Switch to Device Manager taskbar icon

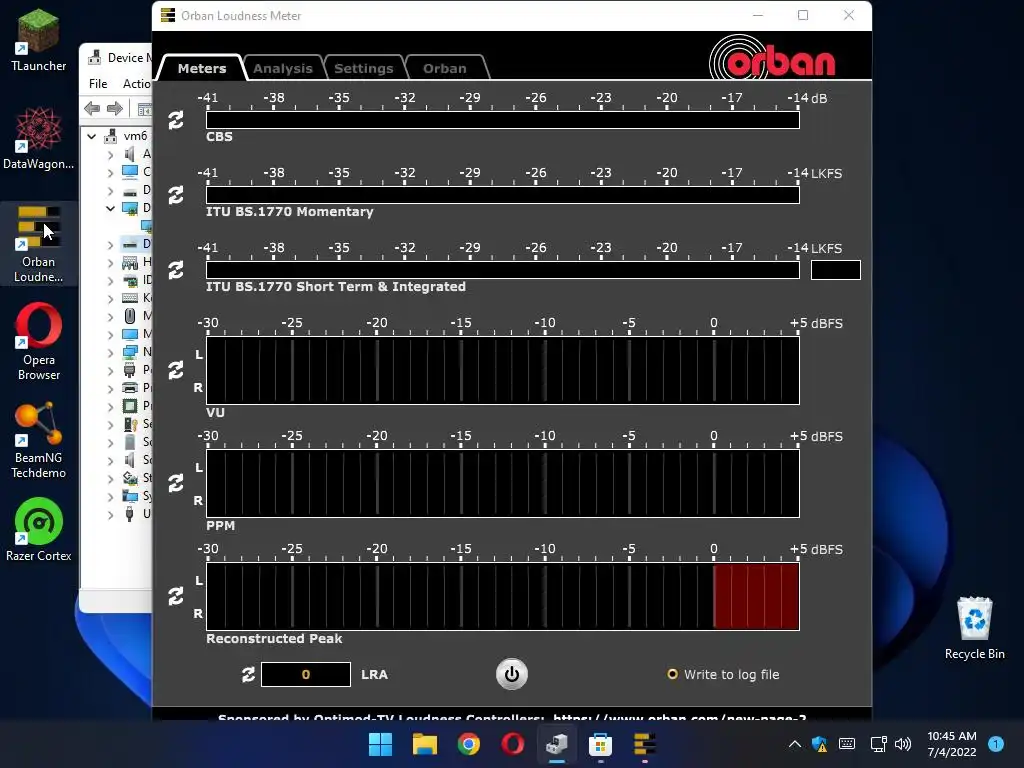[x=556, y=744]
